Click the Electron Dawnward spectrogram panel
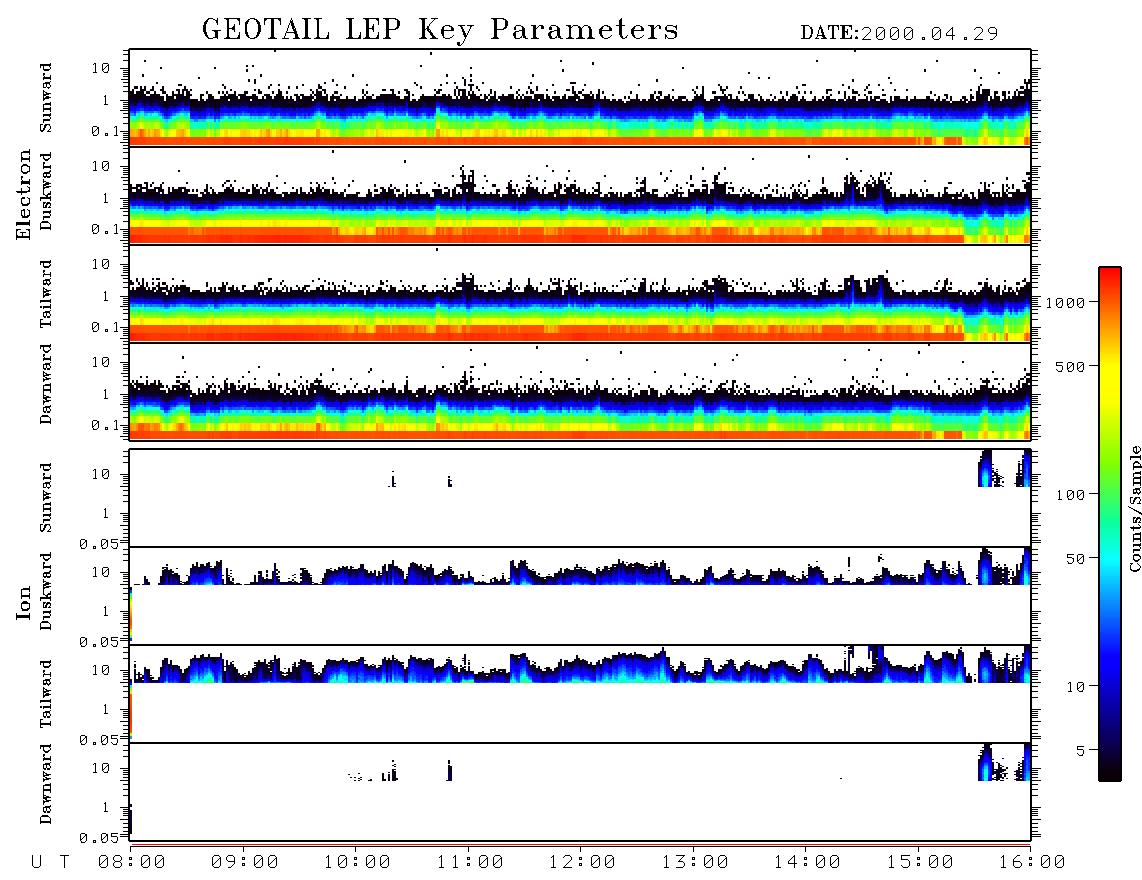Image resolution: width=1142 pixels, height=880 pixels. click(580, 391)
